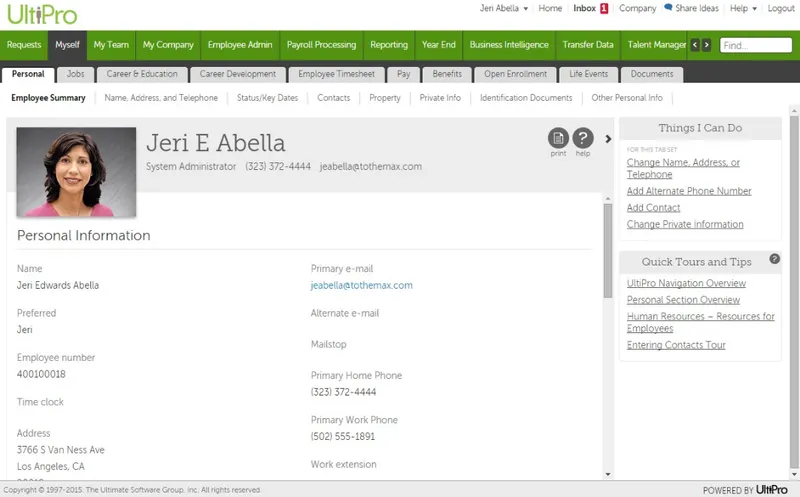Open the Transfer Data menu
The image size is (800, 497).
pos(588,45)
